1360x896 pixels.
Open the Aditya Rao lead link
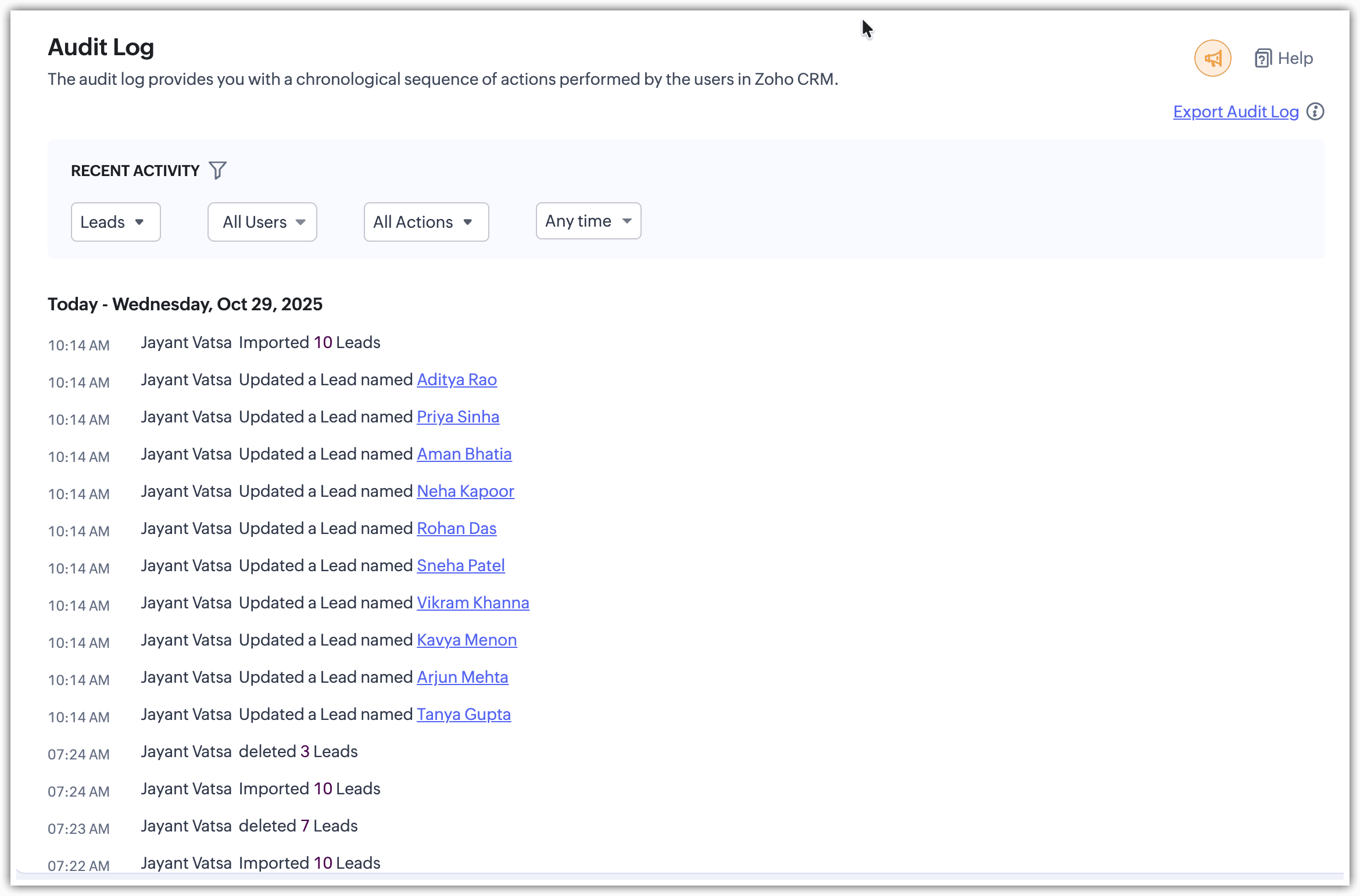pyautogui.click(x=457, y=379)
